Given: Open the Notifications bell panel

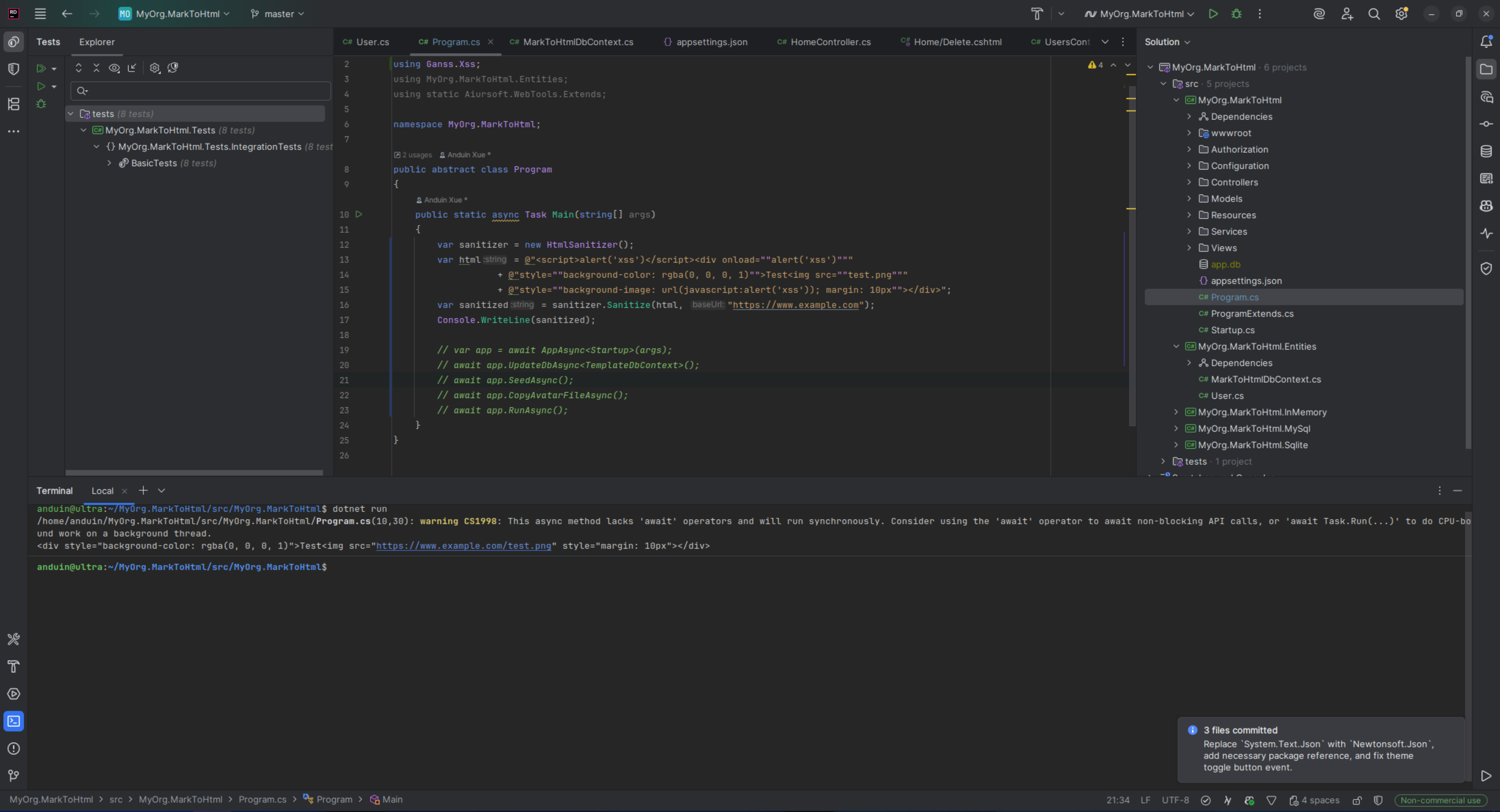Looking at the screenshot, I should (1486, 42).
